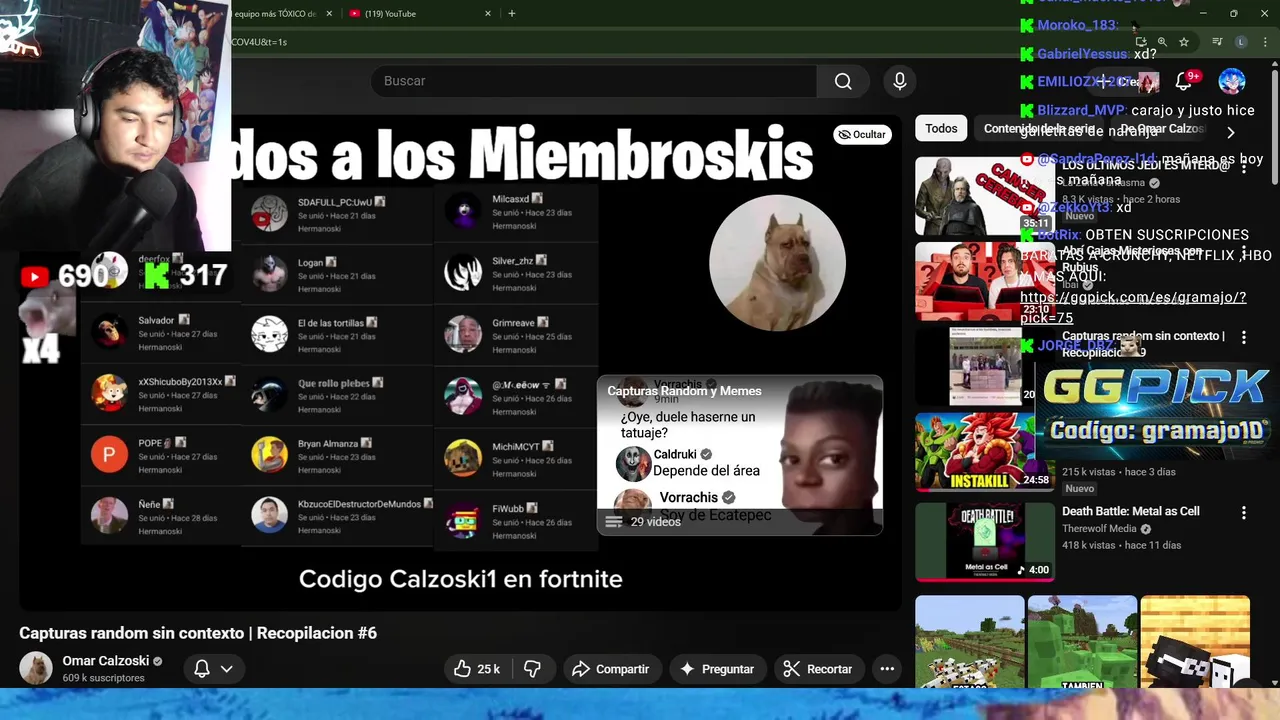Open options menu for Death Battle video
Screen dimensions: 1280x720
(1244, 513)
